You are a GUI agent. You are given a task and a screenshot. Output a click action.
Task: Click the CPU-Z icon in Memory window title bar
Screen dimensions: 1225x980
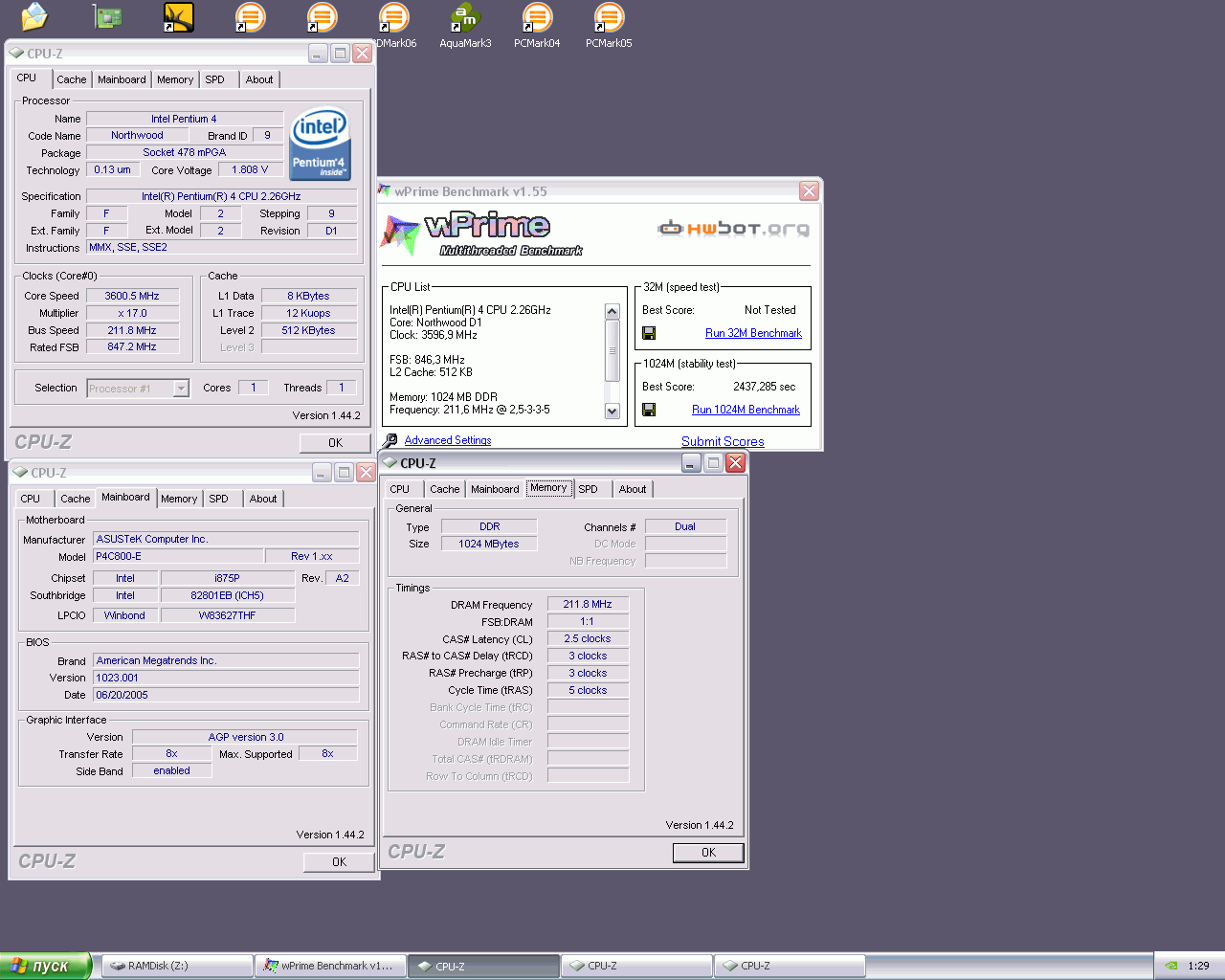click(x=390, y=462)
